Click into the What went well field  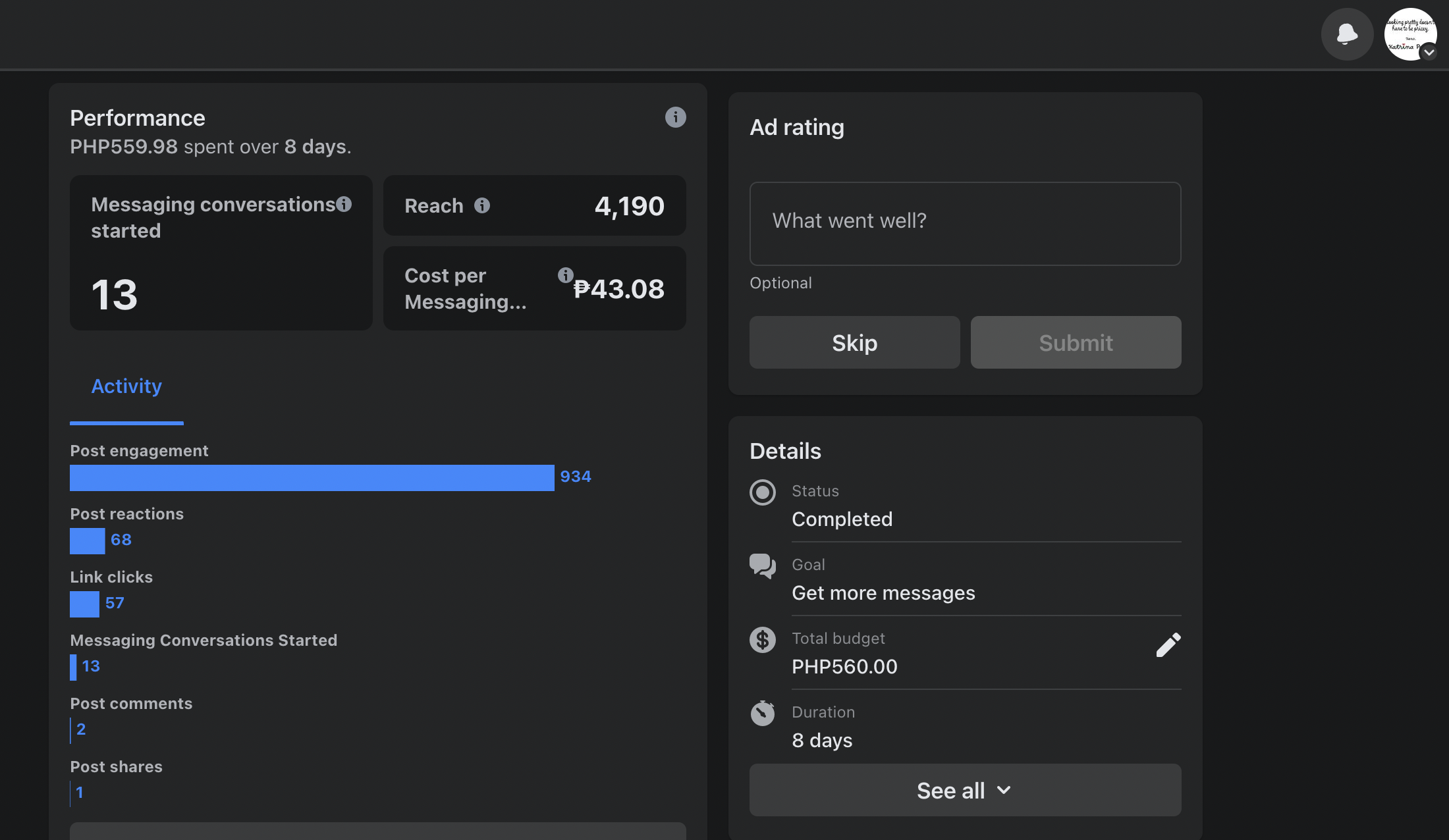965,223
